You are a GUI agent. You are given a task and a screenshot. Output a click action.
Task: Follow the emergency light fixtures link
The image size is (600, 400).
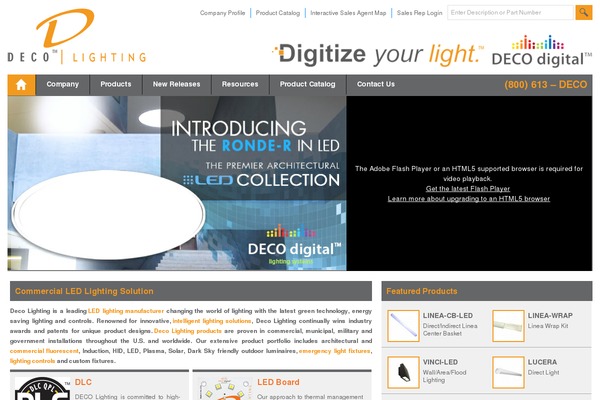tap(334, 351)
